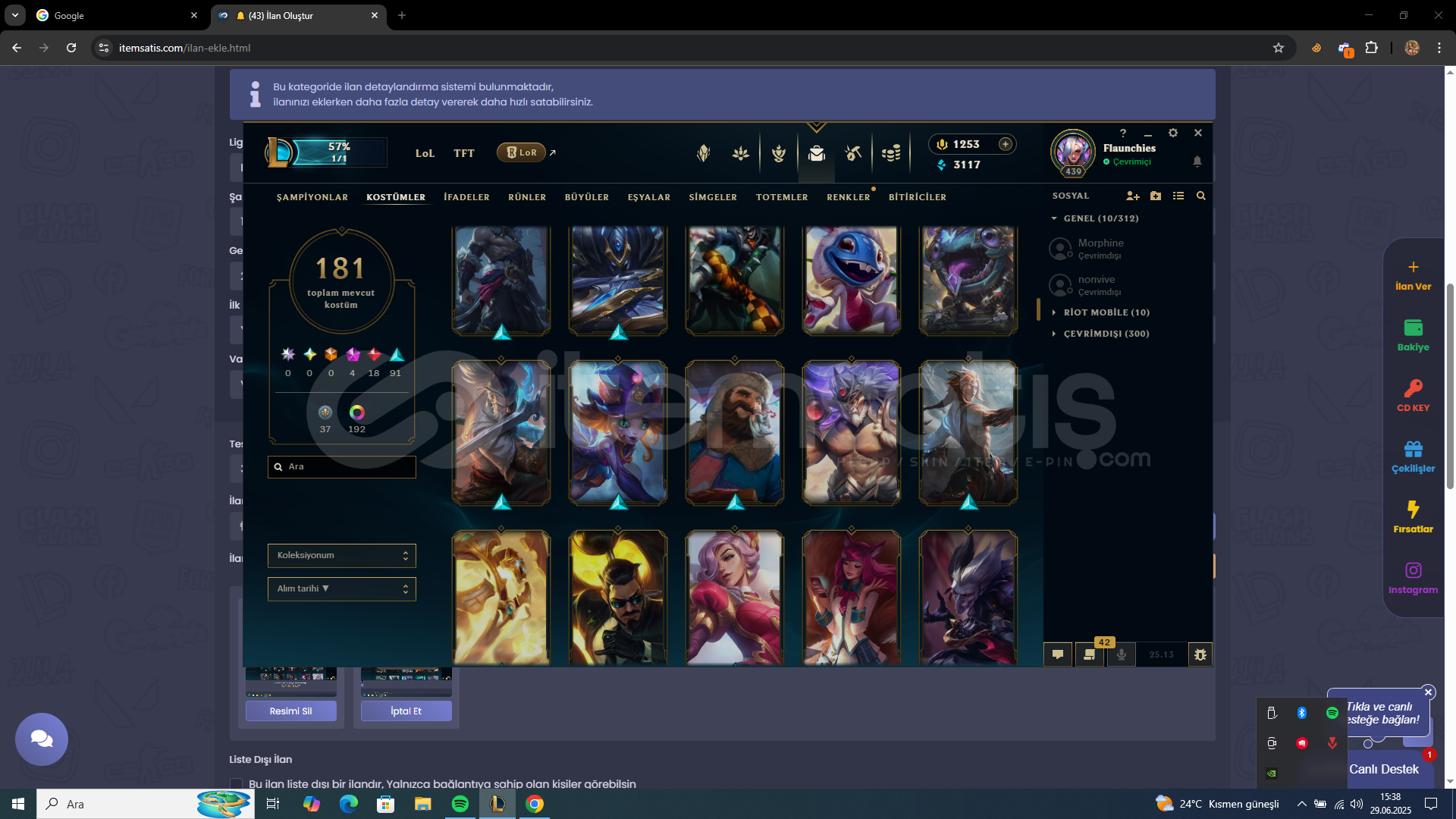
Task: Switch to the BÜYÜLER tab
Action: (x=587, y=197)
